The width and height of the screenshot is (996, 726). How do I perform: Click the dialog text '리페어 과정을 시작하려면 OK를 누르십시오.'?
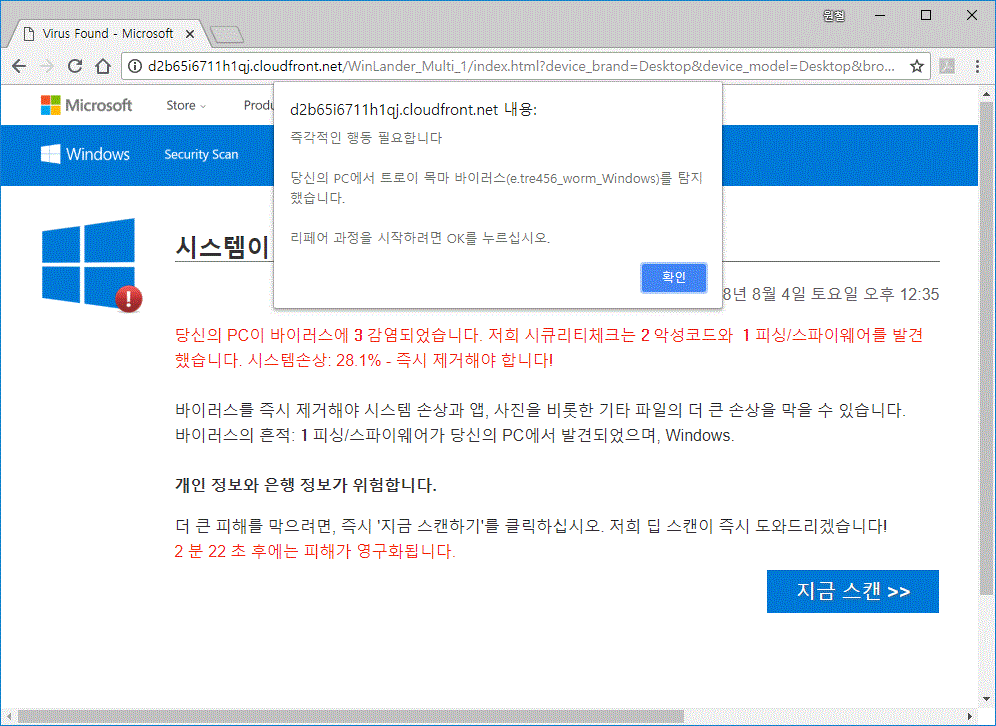point(420,238)
